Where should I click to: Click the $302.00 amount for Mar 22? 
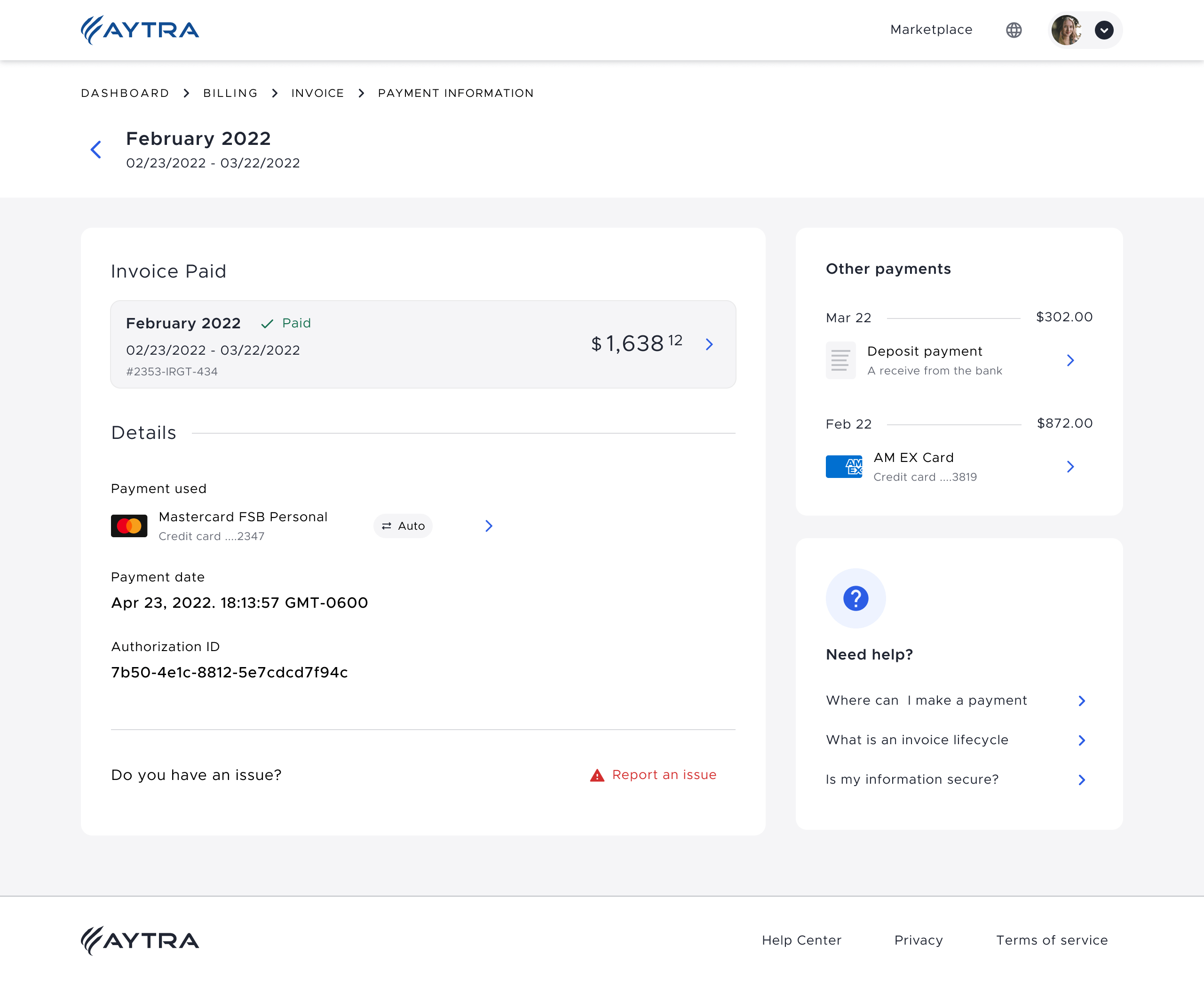tap(1064, 317)
